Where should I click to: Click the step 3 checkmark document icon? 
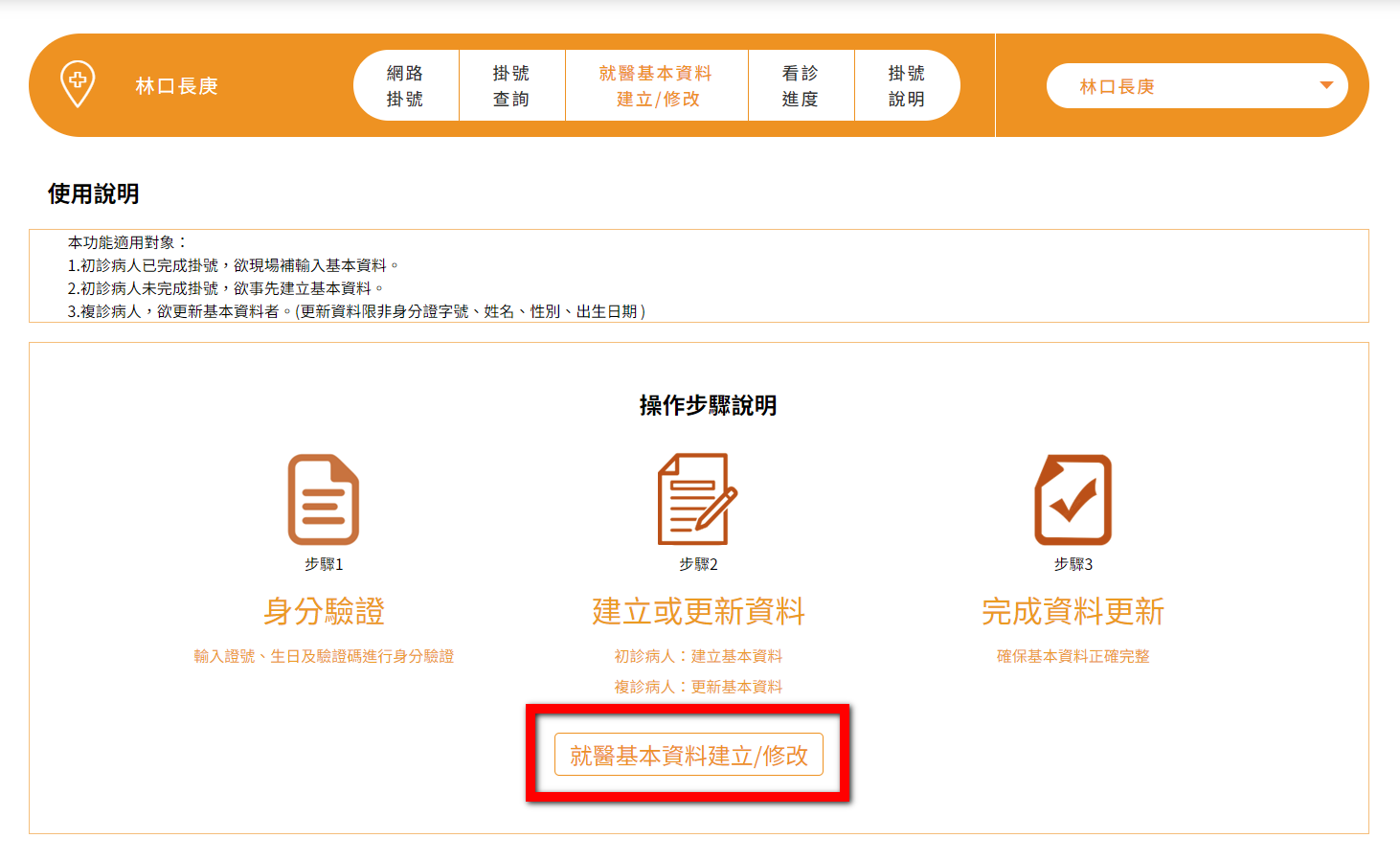pos(1073,499)
